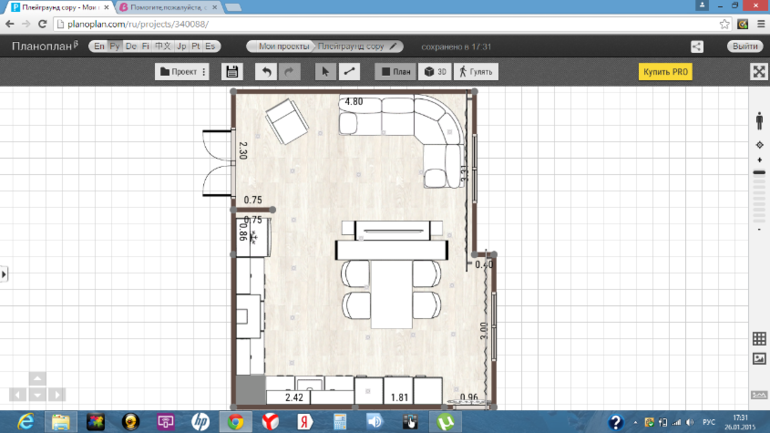Open uTorrent from the Windows taskbar

[x=445, y=422]
